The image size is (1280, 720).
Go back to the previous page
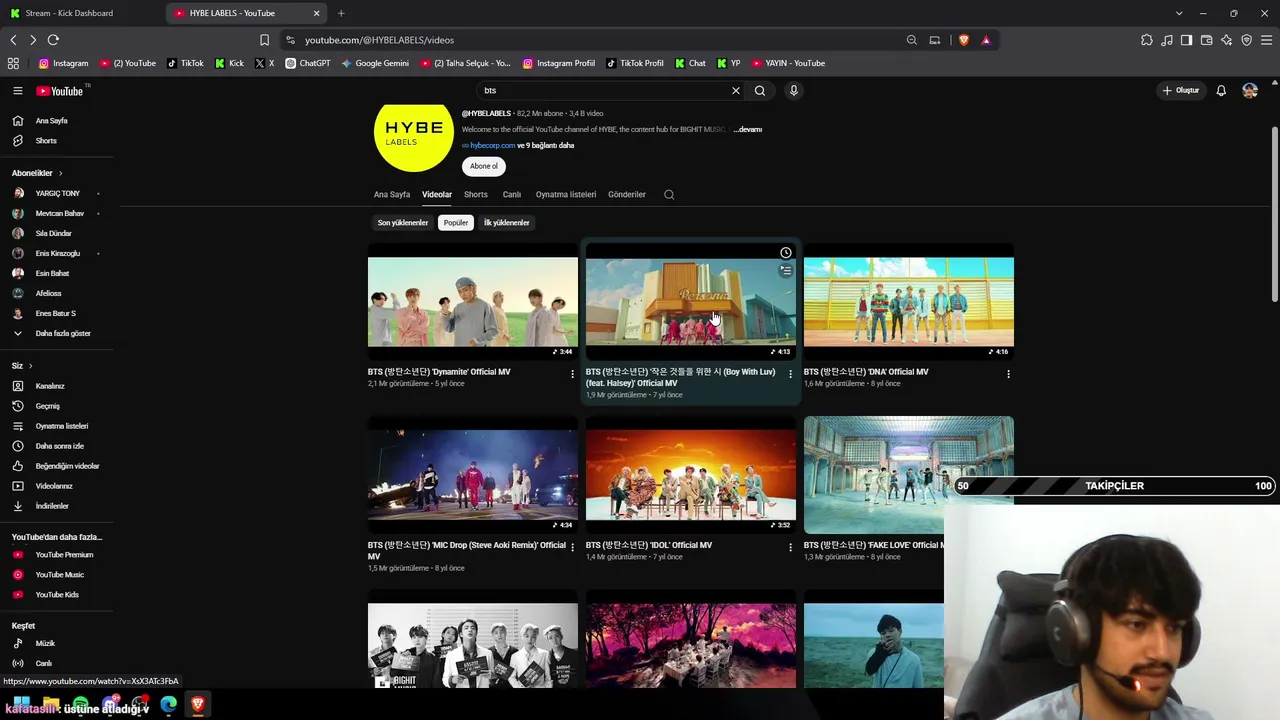point(13,40)
